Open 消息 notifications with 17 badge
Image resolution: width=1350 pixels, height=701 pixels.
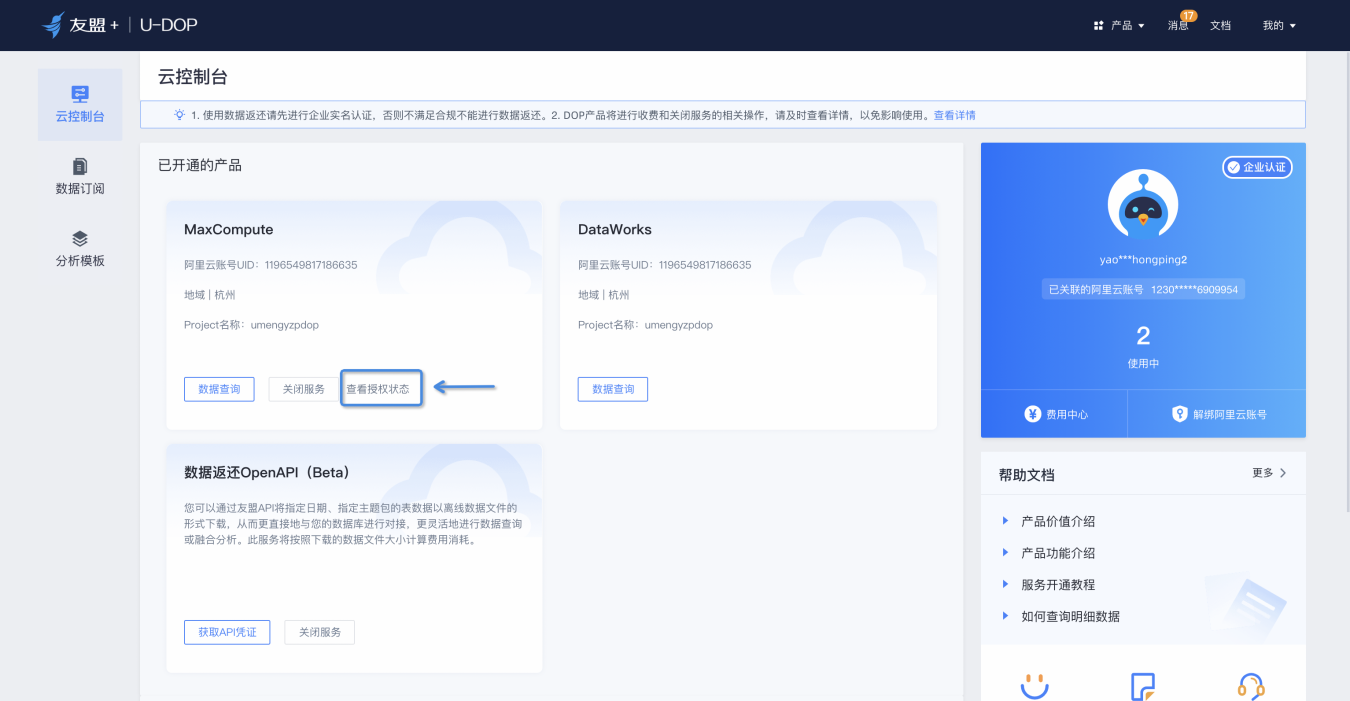[x=1178, y=25]
